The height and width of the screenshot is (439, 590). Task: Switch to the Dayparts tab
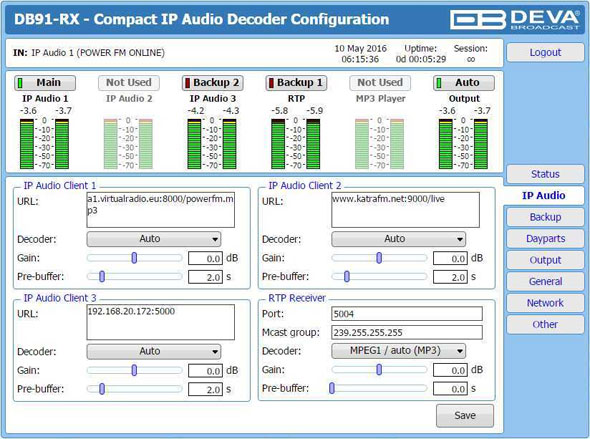coord(545,238)
